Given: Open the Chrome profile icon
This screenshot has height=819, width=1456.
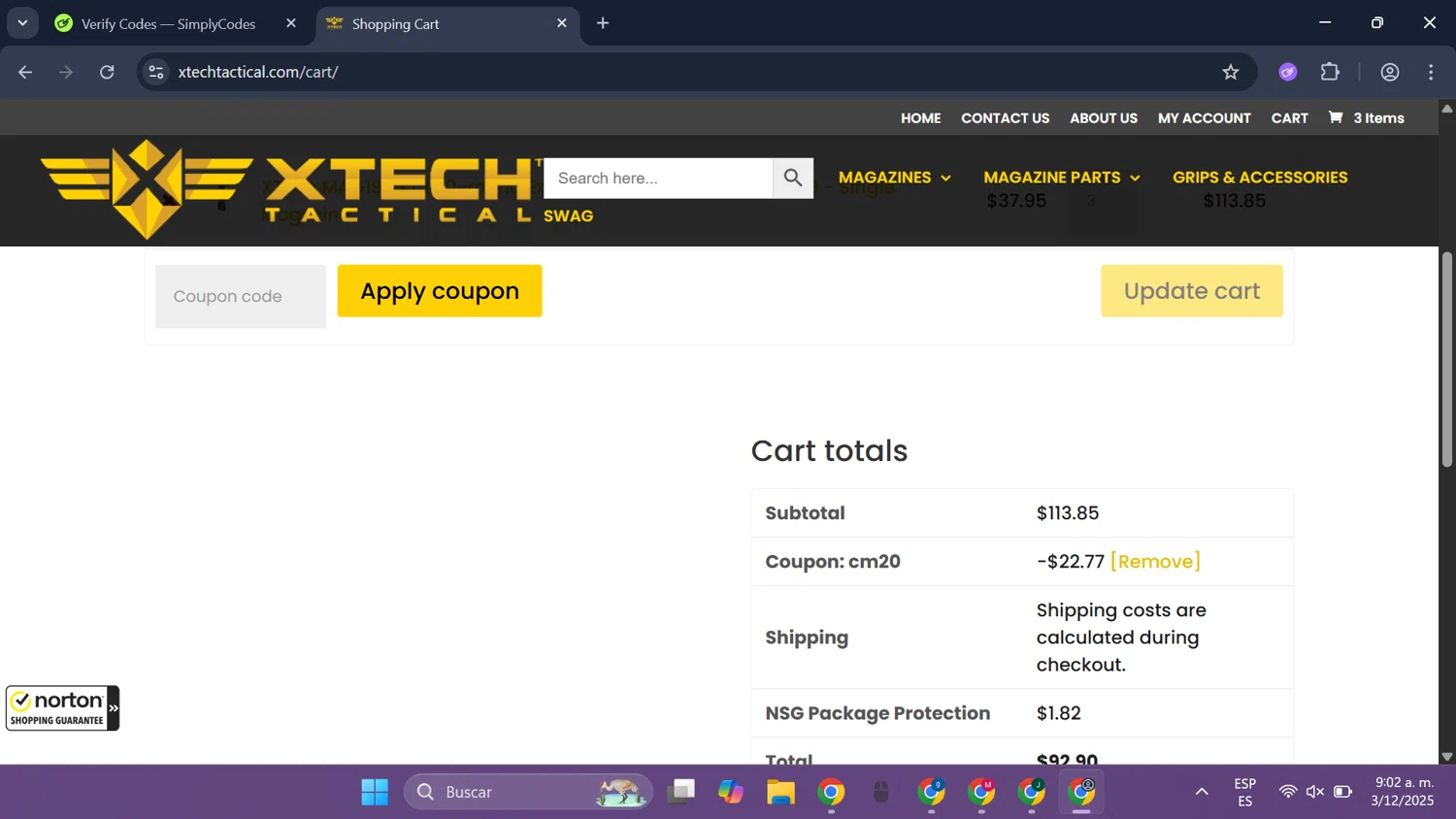Looking at the screenshot, I should 1390,72.
